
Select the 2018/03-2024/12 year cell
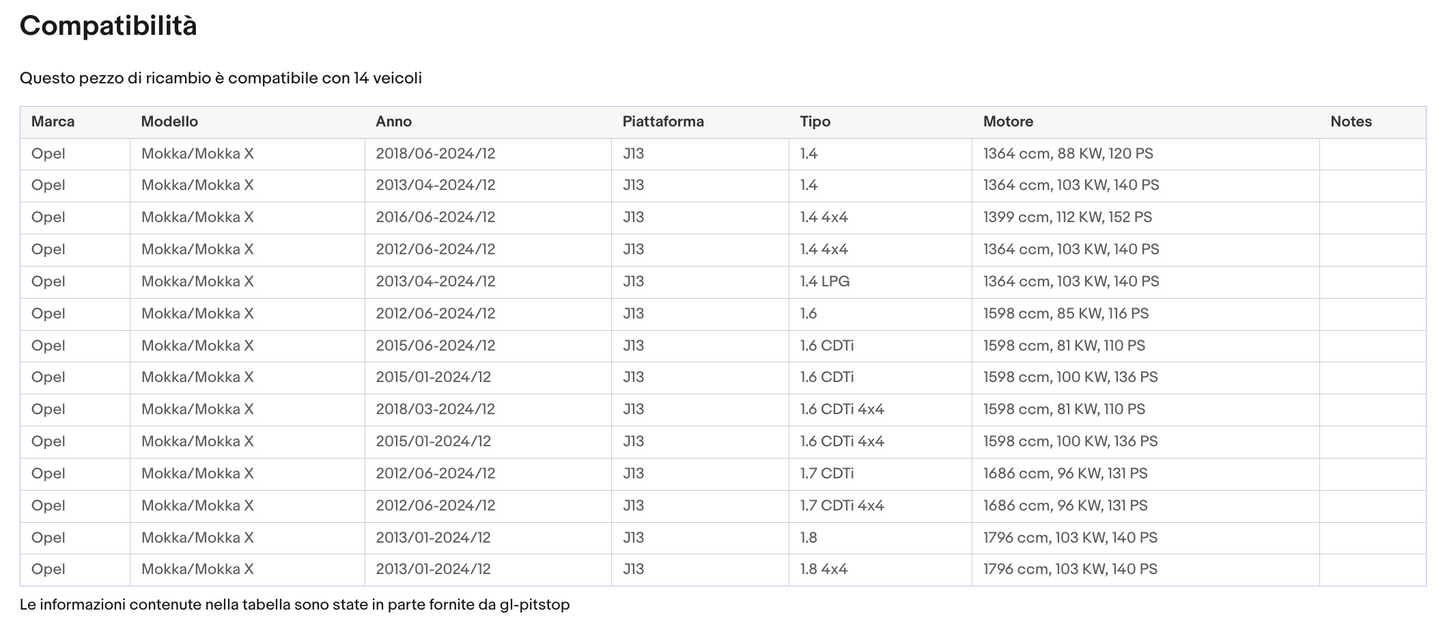(435, 410)
